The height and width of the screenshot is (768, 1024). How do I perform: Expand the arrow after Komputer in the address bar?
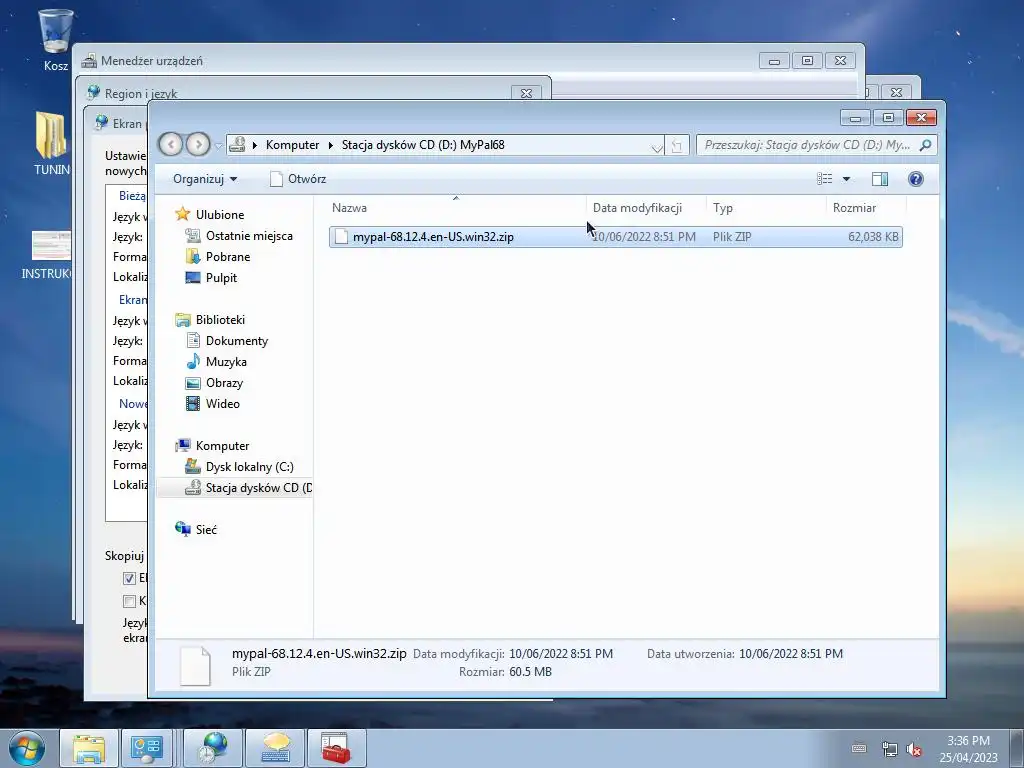click(x=330, y=145)
